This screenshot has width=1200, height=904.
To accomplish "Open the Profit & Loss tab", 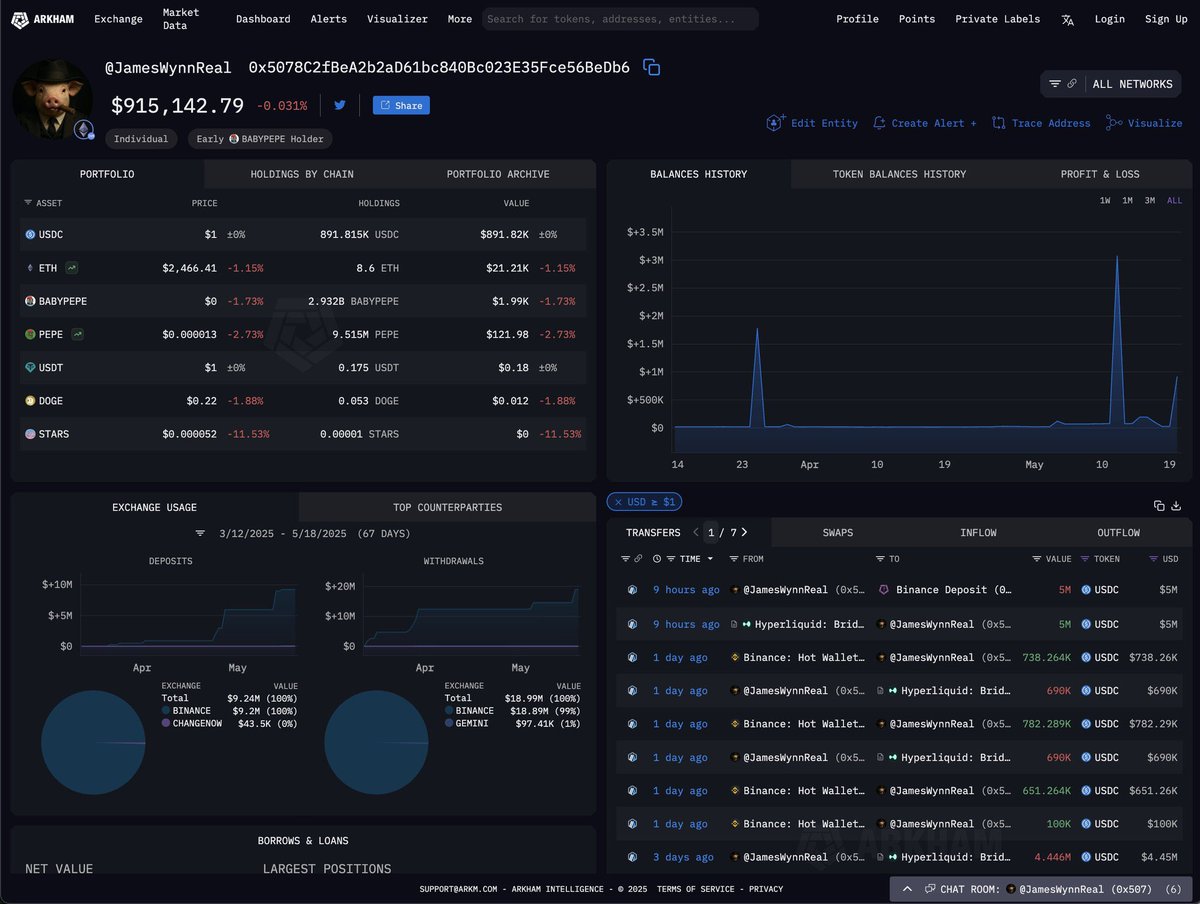I will pos(1100,174).
